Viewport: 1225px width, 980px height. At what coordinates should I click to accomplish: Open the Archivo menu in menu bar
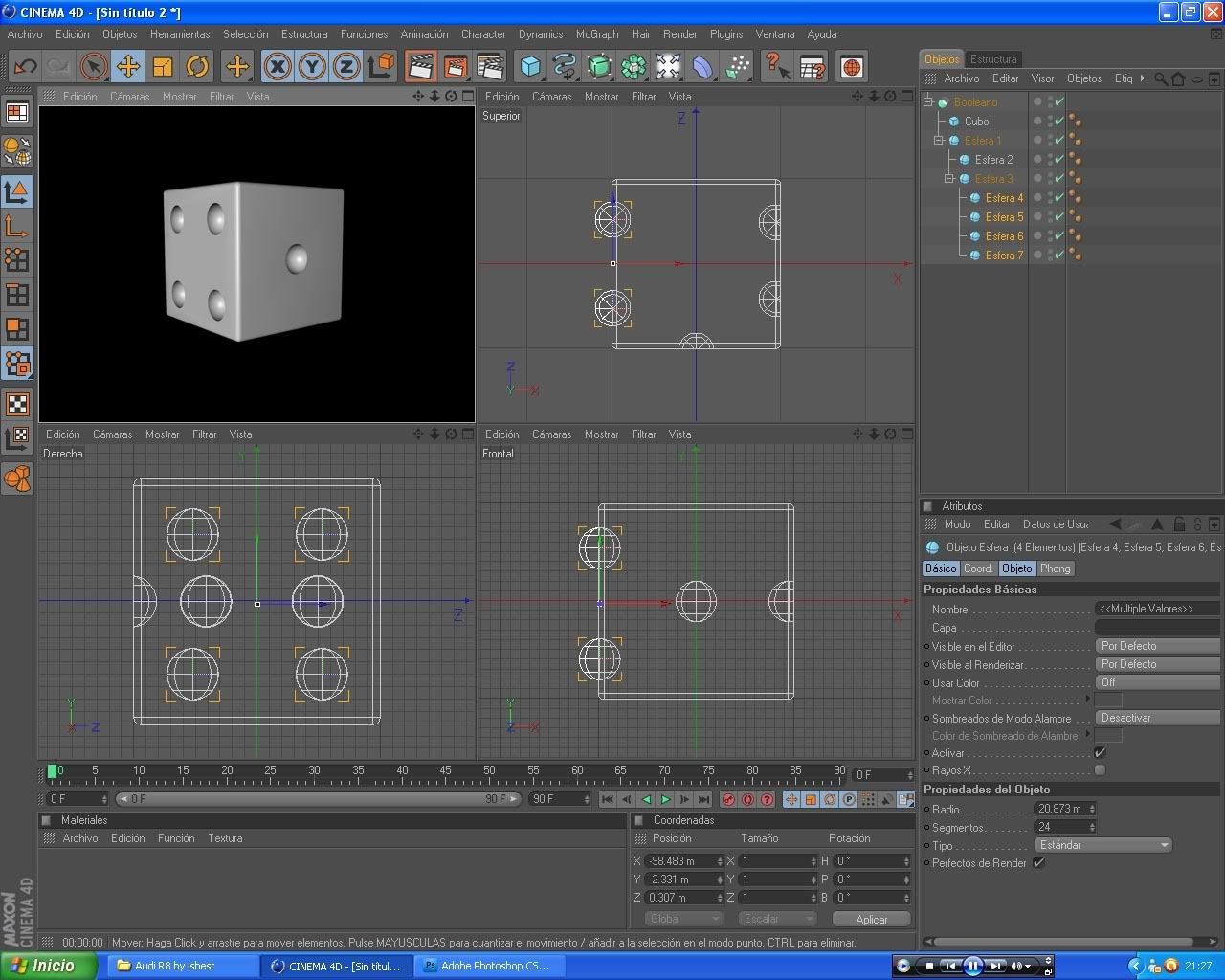[25, 34]
